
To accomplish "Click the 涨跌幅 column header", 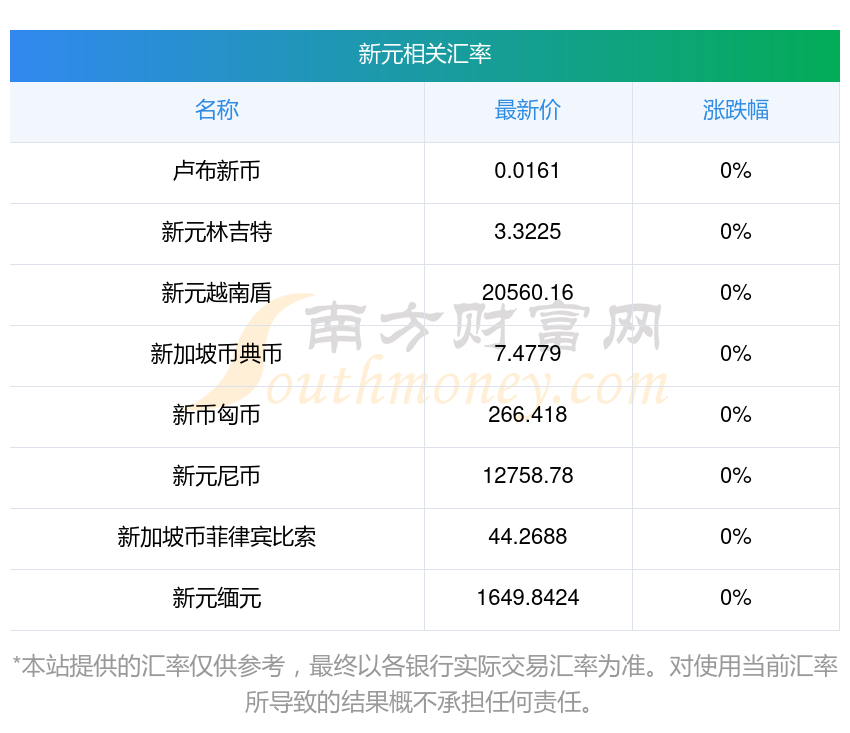I will tap(736, 110).
